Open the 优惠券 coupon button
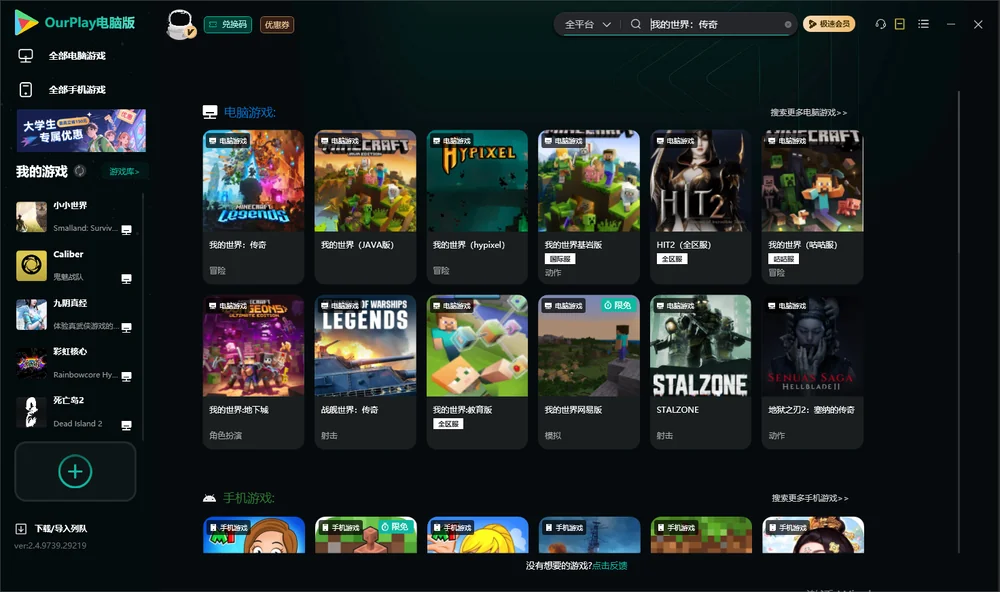 pos(277,25)
